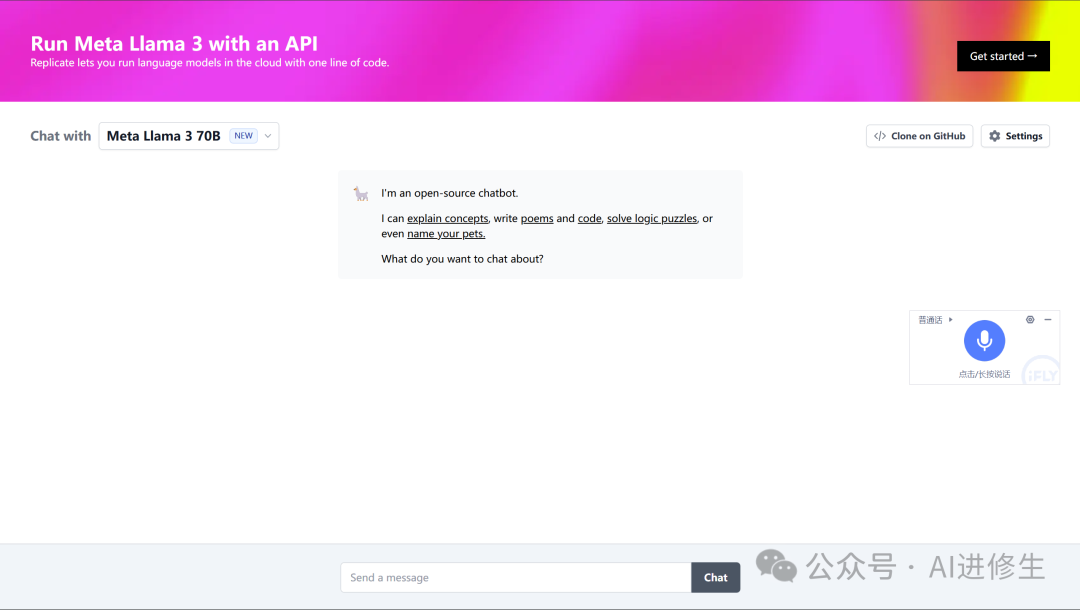Open the voice widget settings gear icon
The height and width of the screenshot is (610, 1080).
point(1030,319)
